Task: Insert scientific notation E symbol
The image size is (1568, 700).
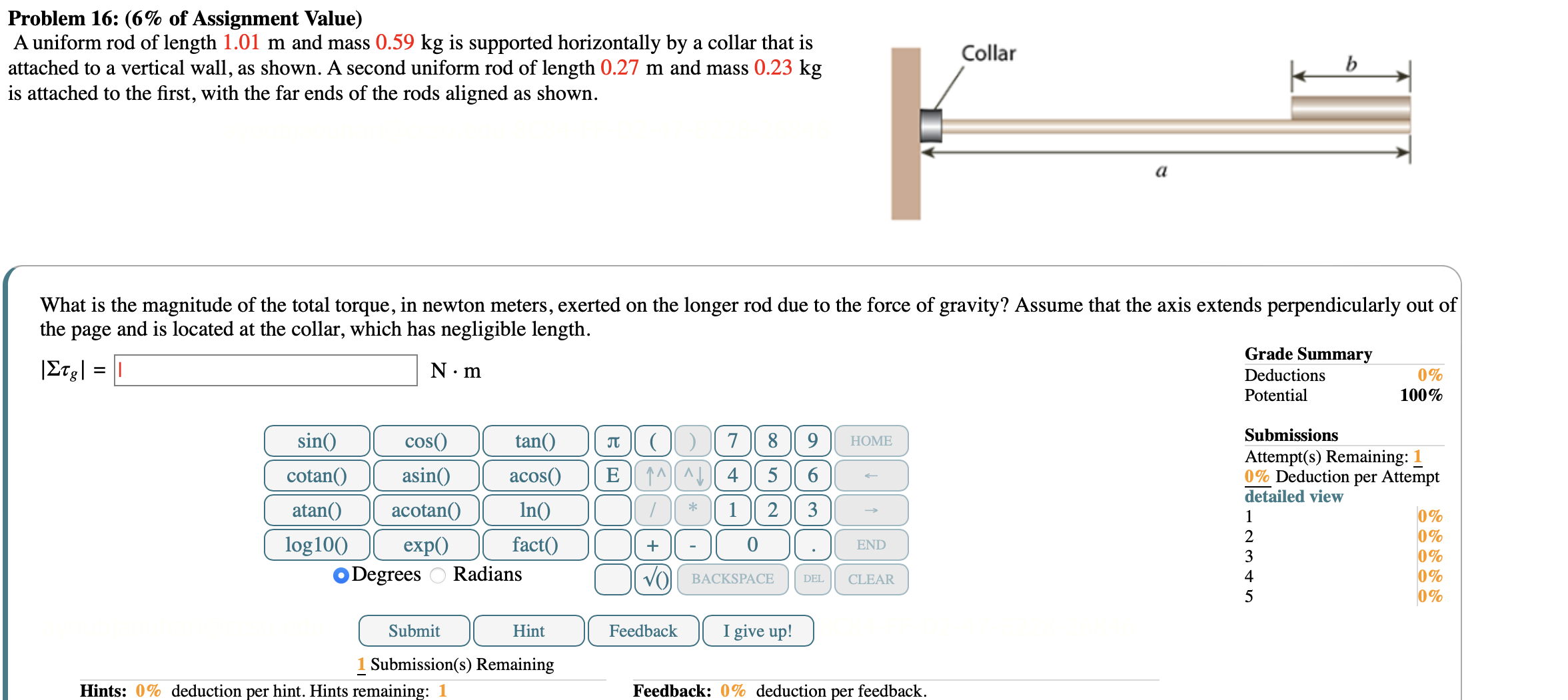Action: click(612, 476)
